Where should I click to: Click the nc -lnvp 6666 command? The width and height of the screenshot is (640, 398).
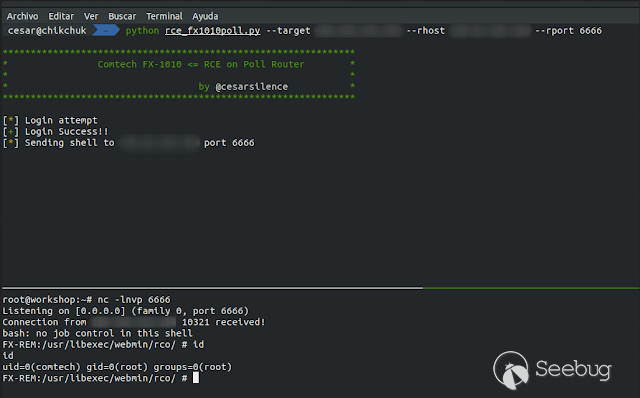click(x=134, y=300)
